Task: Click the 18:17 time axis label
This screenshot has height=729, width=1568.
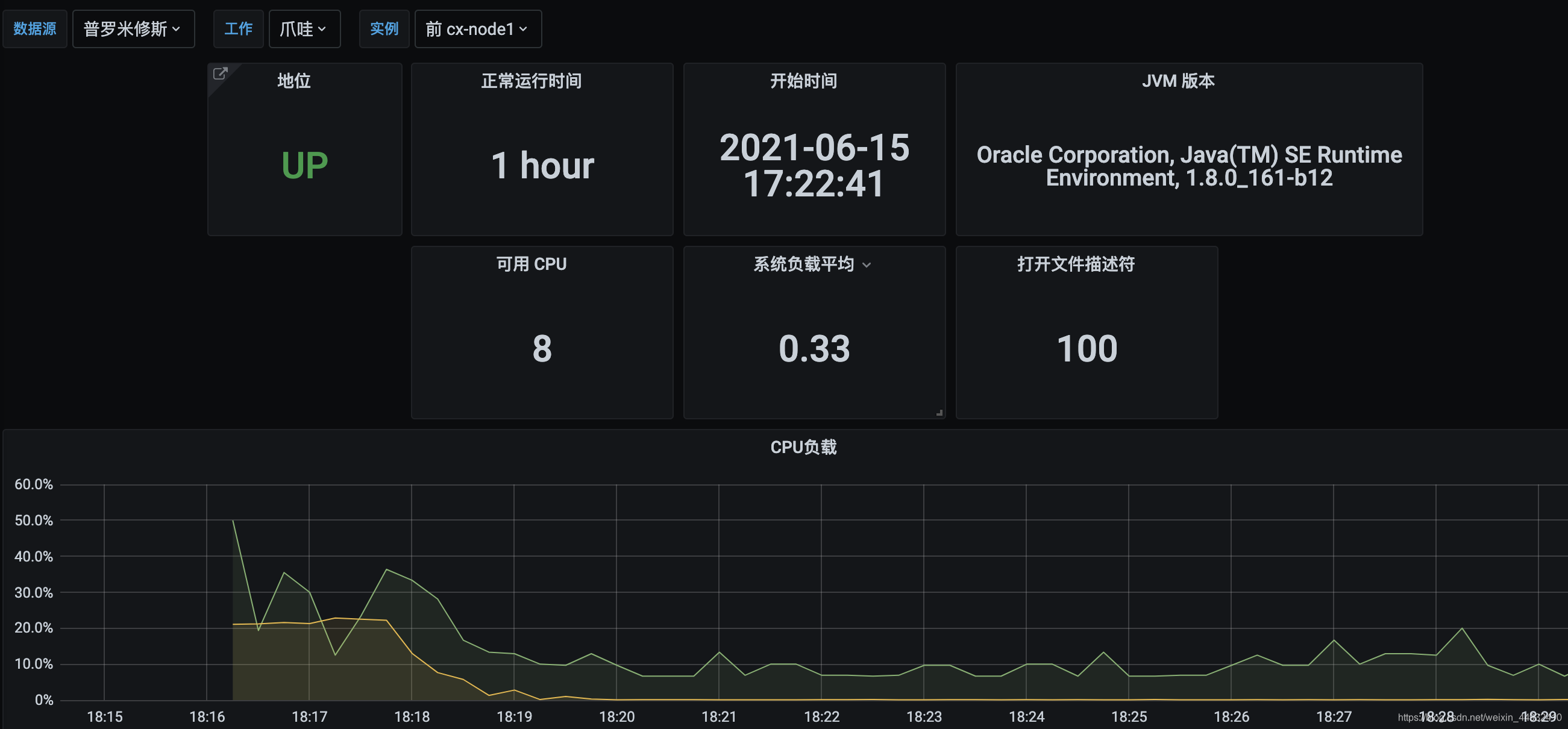Action: coord(309,717)
